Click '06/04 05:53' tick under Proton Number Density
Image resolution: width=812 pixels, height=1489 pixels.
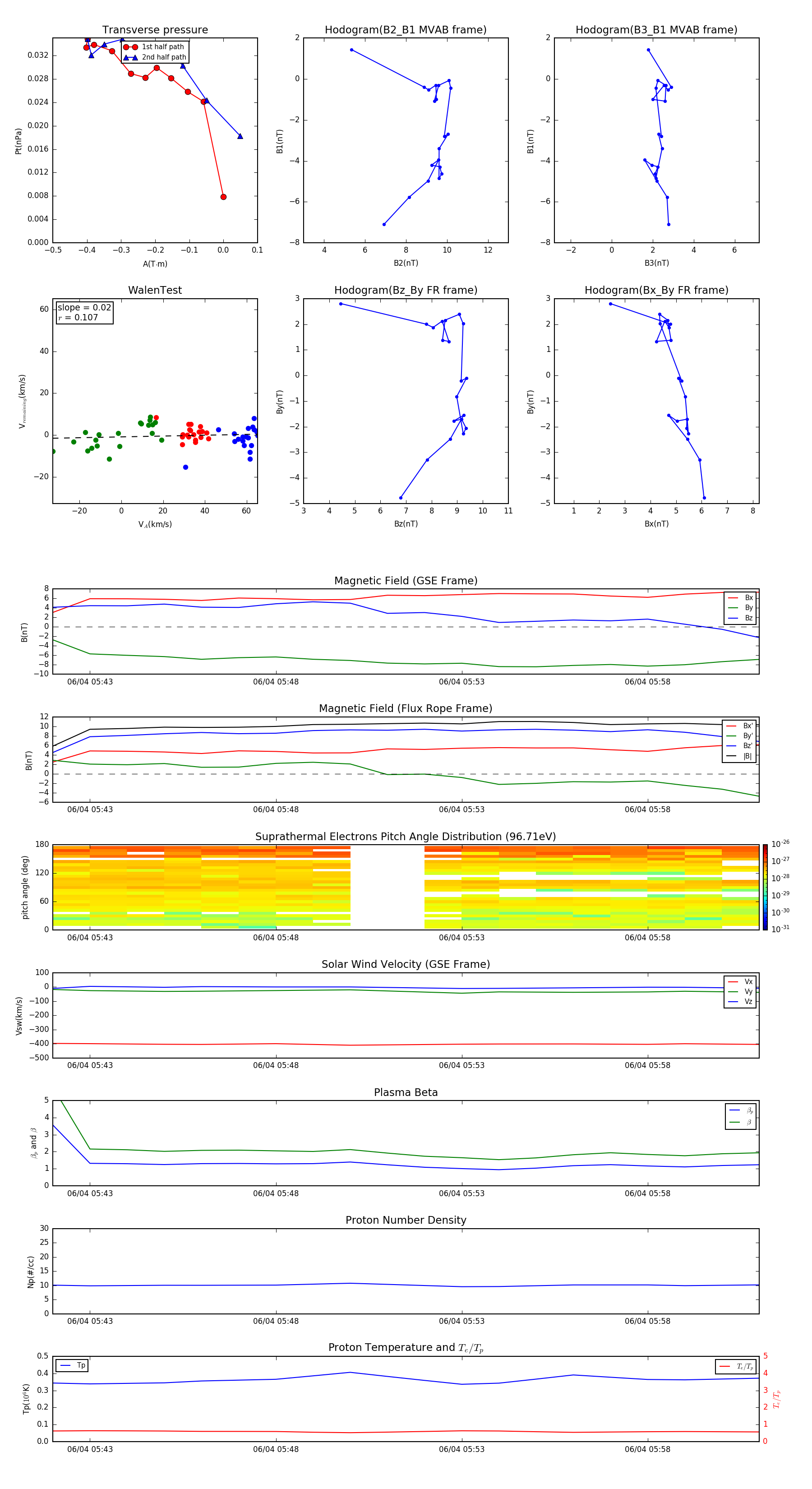pyautogui.click(x=462, y=1321)
